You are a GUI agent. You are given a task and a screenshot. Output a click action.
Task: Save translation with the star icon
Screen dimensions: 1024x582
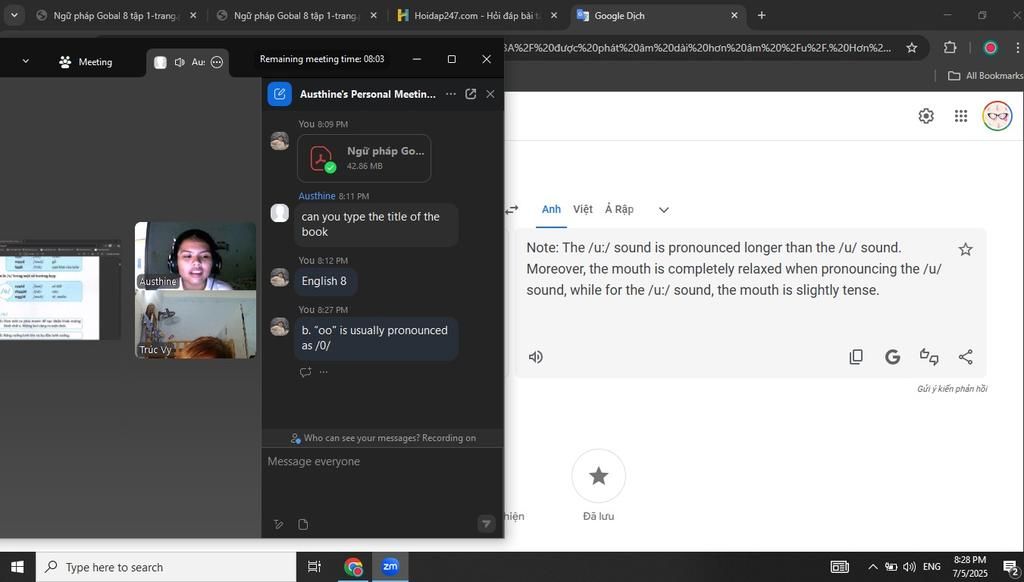[x=965, y=249]
